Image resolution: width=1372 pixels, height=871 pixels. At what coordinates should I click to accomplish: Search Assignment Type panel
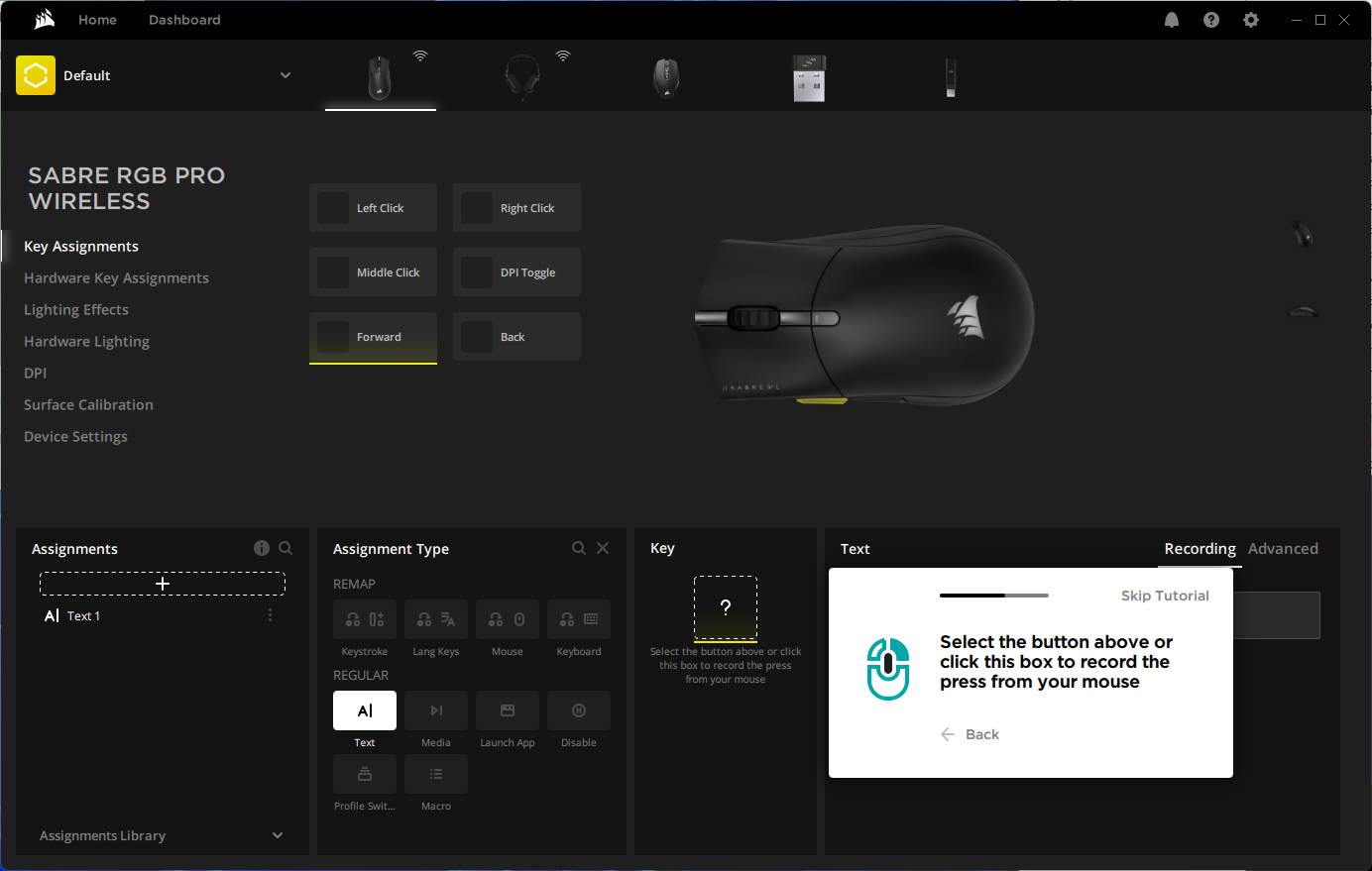point(579,548)
